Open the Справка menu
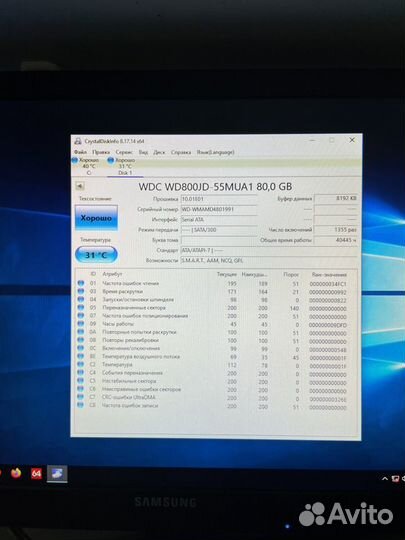The image size is (405, 540). tap(181, 152)
